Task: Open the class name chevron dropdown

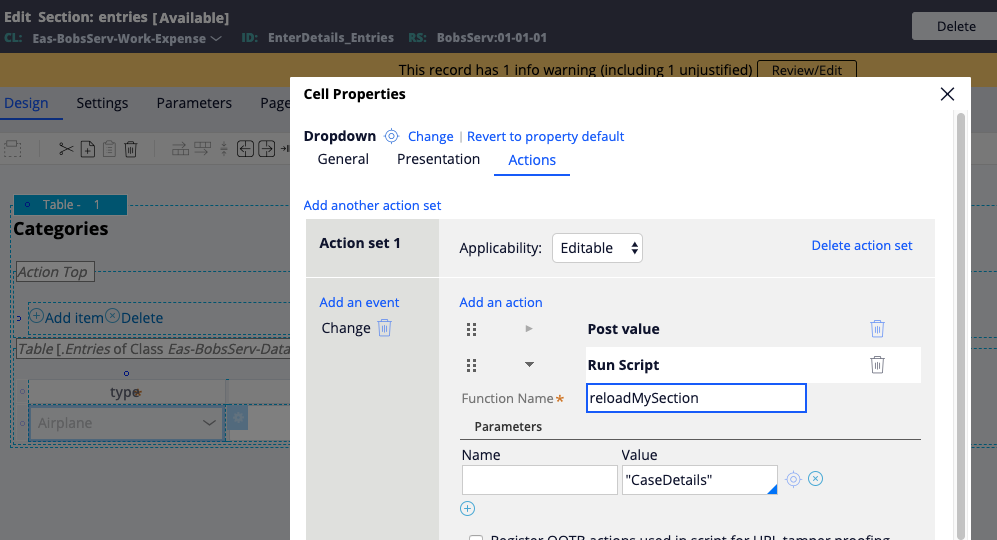Action: point(216,38)
